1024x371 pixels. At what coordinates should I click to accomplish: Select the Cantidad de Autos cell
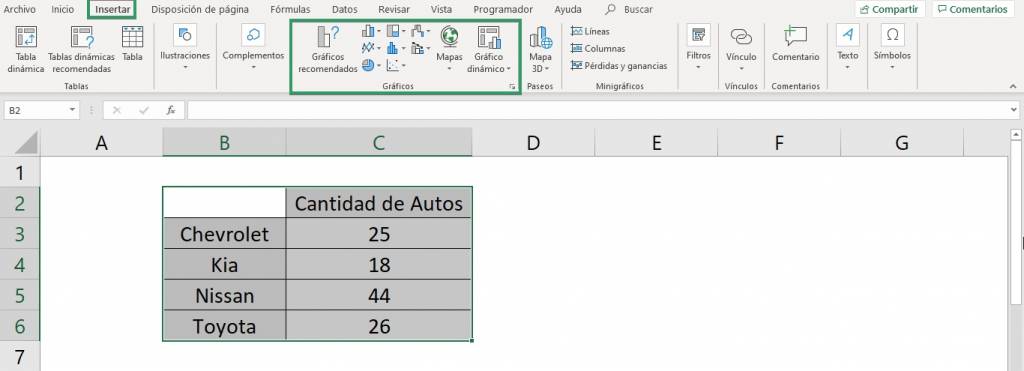click(379, 203)
